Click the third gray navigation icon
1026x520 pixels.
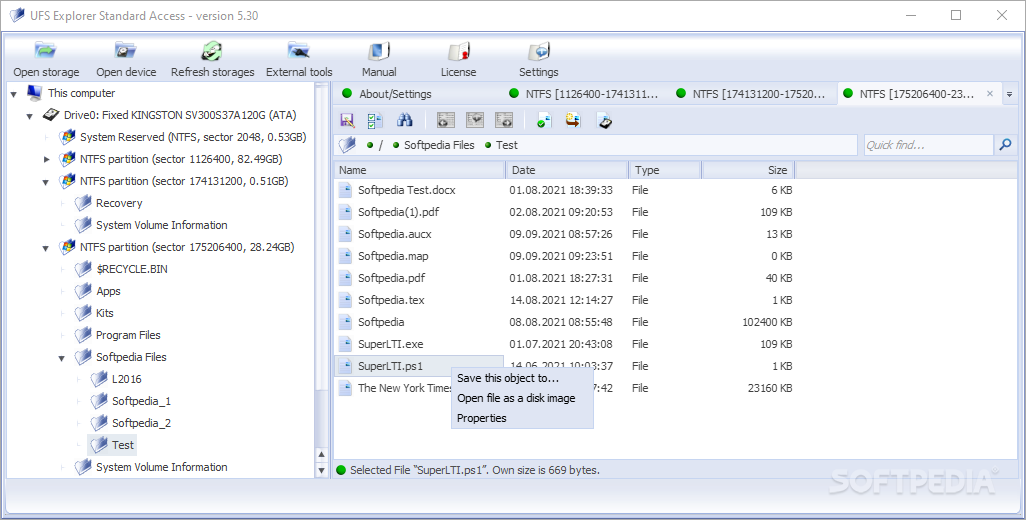(504, 120)
